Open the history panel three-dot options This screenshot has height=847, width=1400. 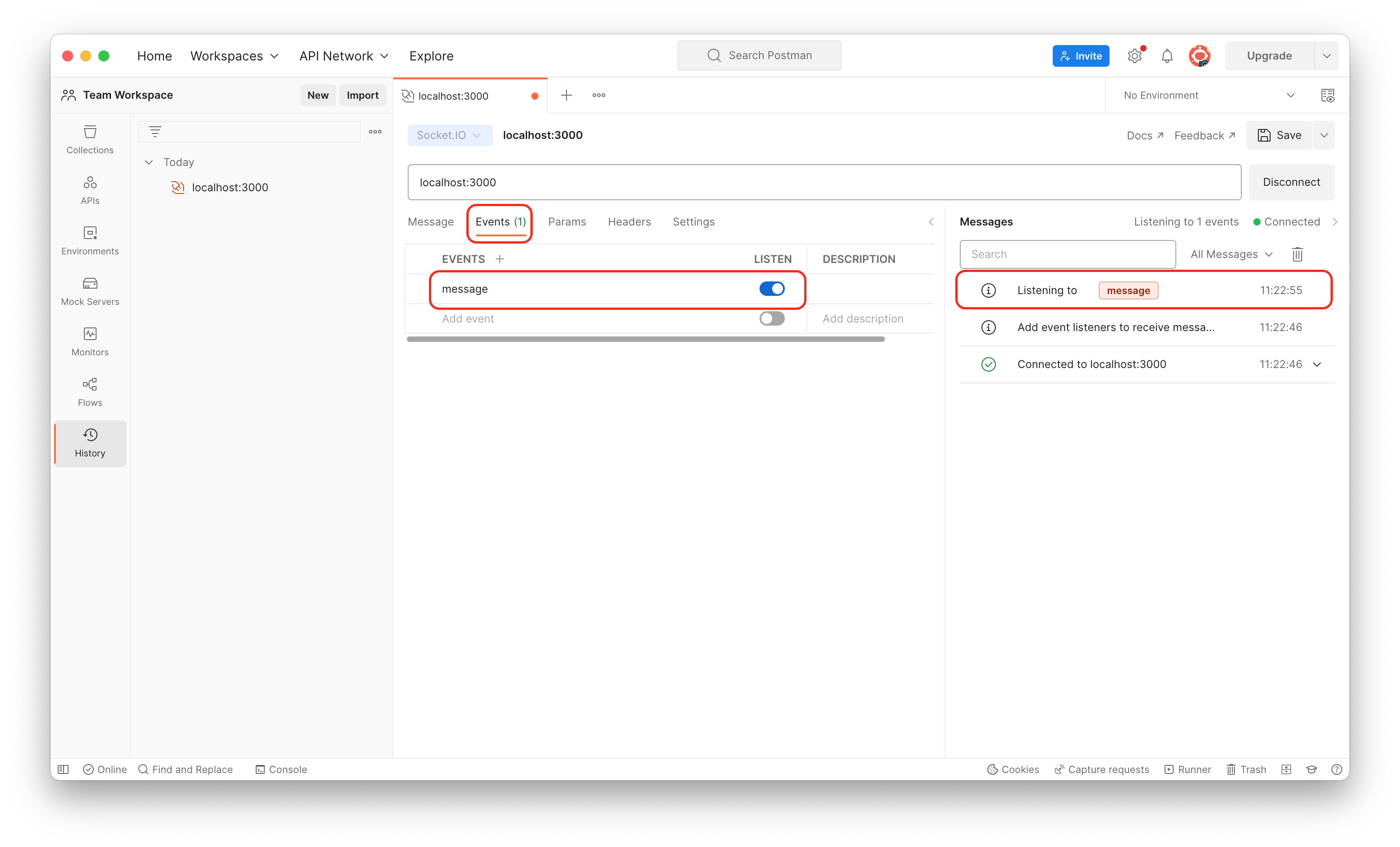375,132
